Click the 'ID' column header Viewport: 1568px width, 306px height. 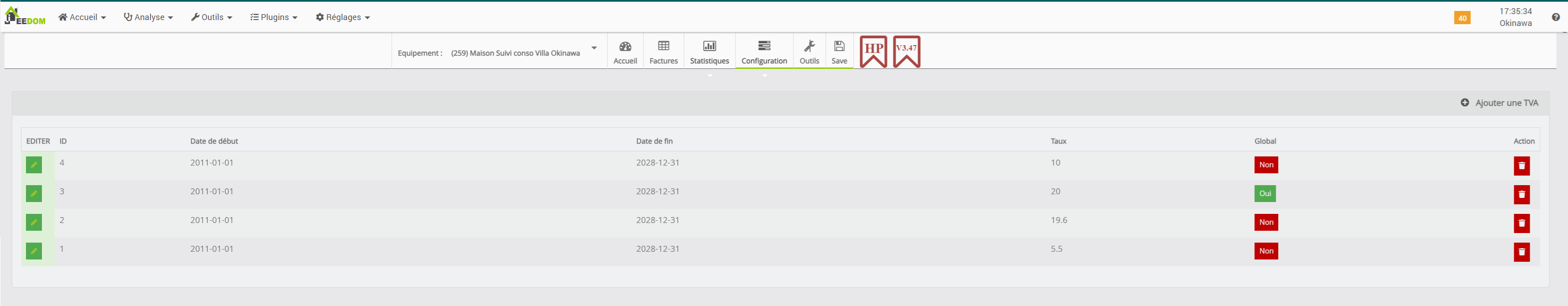63,141
